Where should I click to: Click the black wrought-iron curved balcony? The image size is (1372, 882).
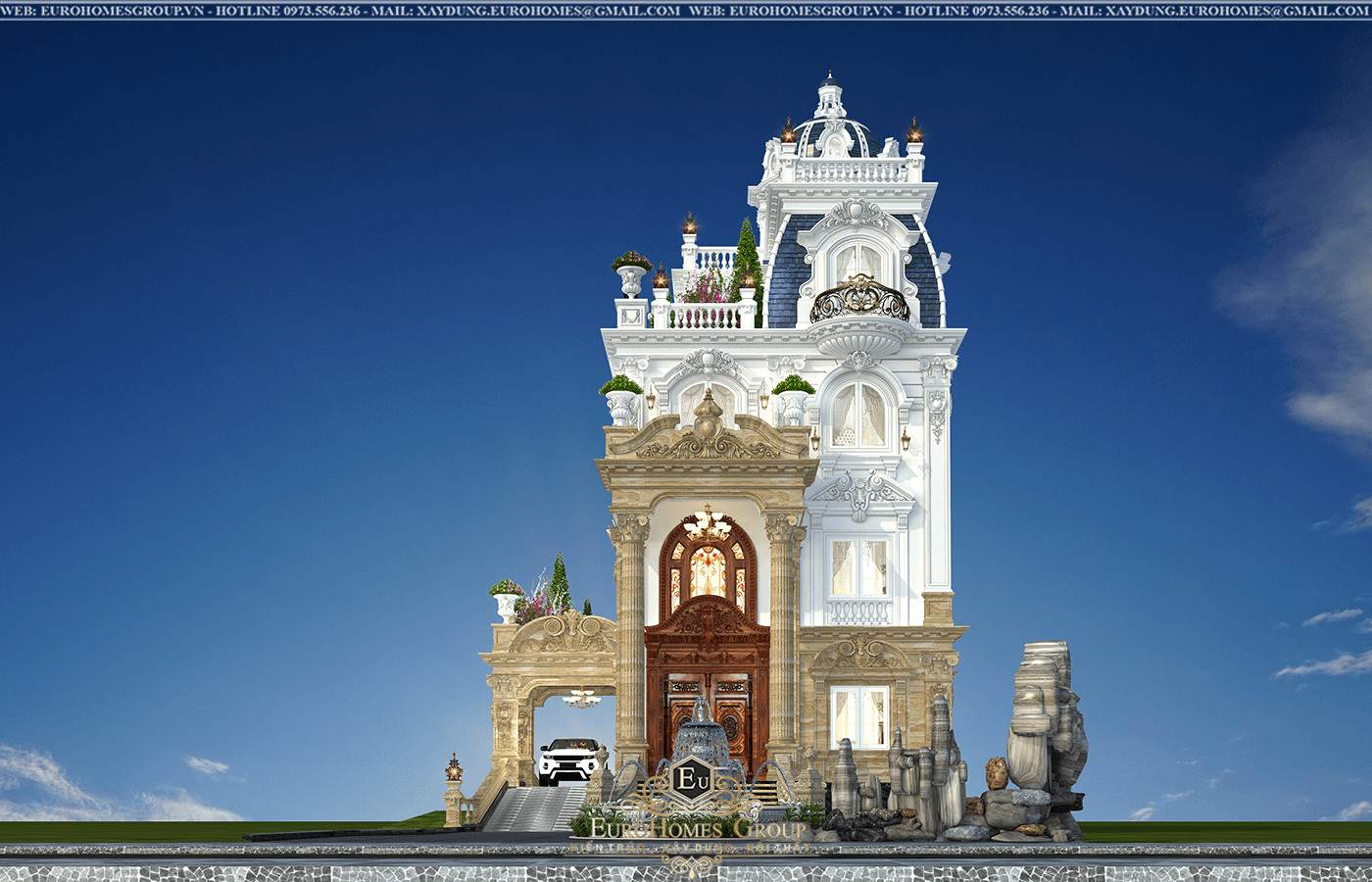(858, 301)
